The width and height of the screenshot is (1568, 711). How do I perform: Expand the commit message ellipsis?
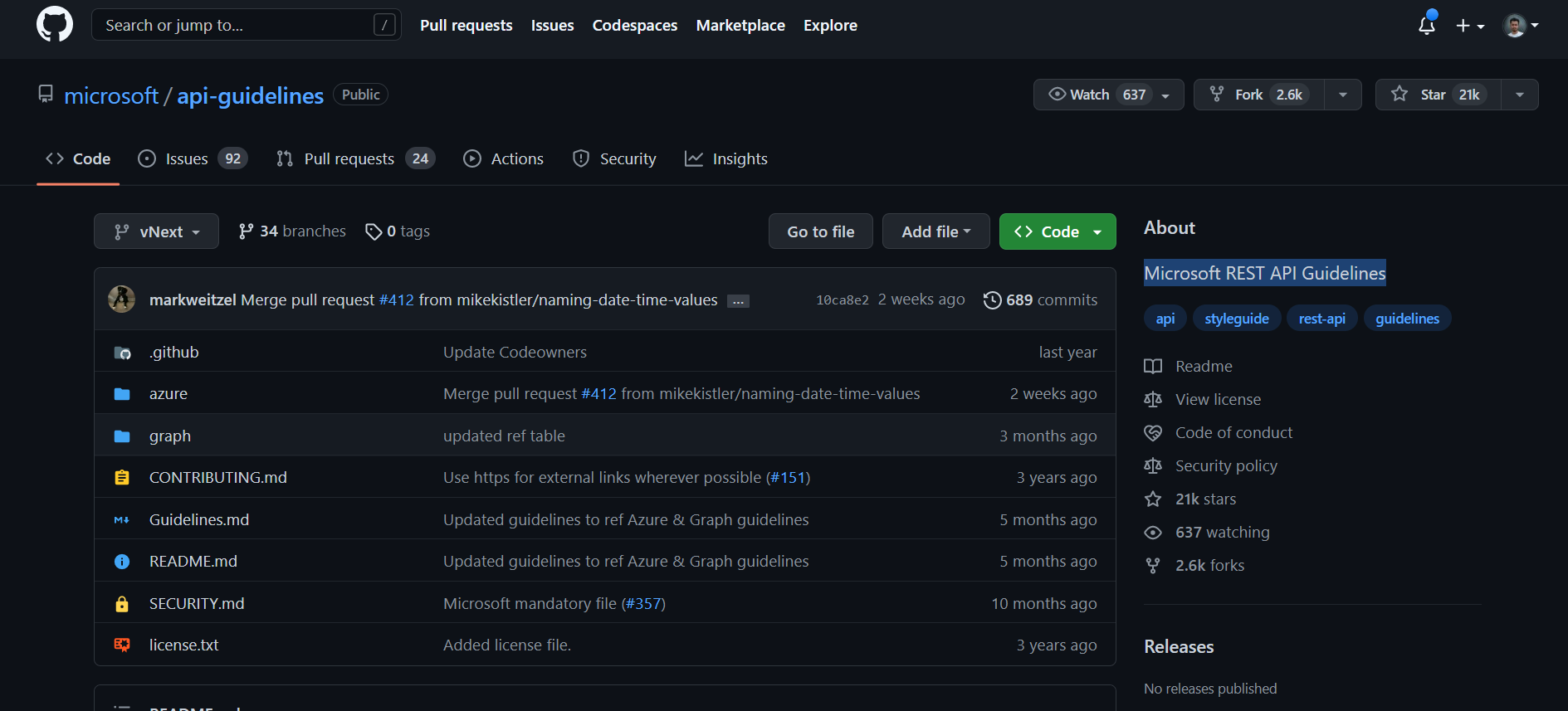tap(738, 301)
